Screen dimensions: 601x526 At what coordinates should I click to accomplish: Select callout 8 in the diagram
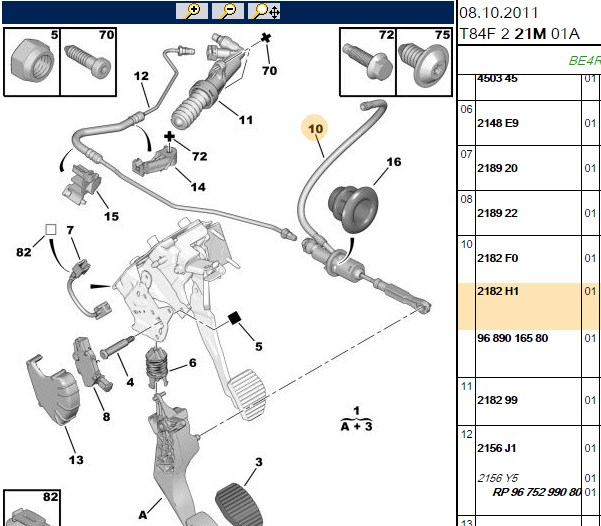(106, 416)
